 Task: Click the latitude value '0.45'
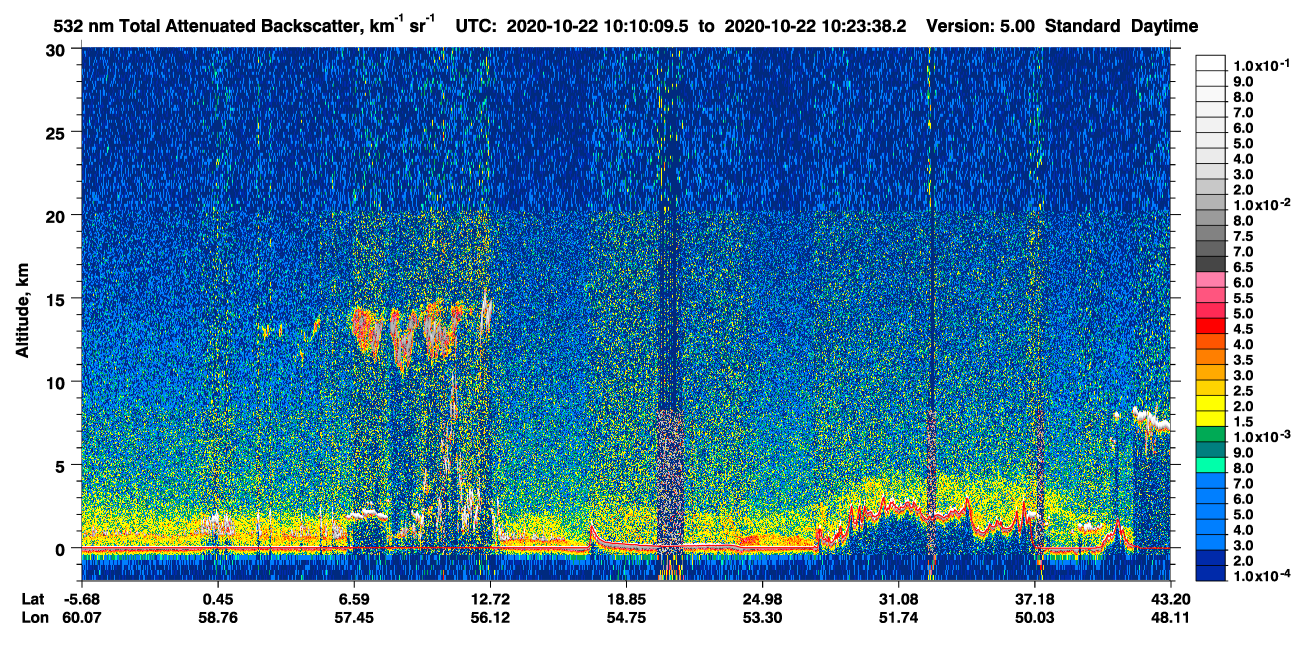click(x=218, y=599)
